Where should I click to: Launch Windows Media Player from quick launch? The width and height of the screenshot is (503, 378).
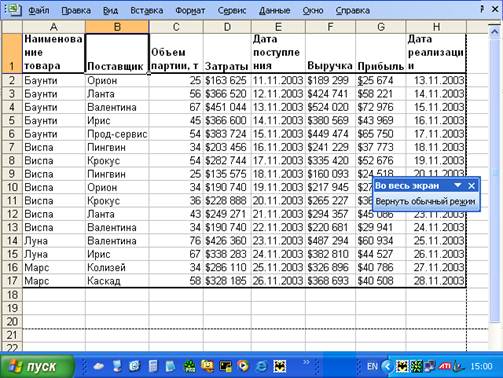(243, 367)
